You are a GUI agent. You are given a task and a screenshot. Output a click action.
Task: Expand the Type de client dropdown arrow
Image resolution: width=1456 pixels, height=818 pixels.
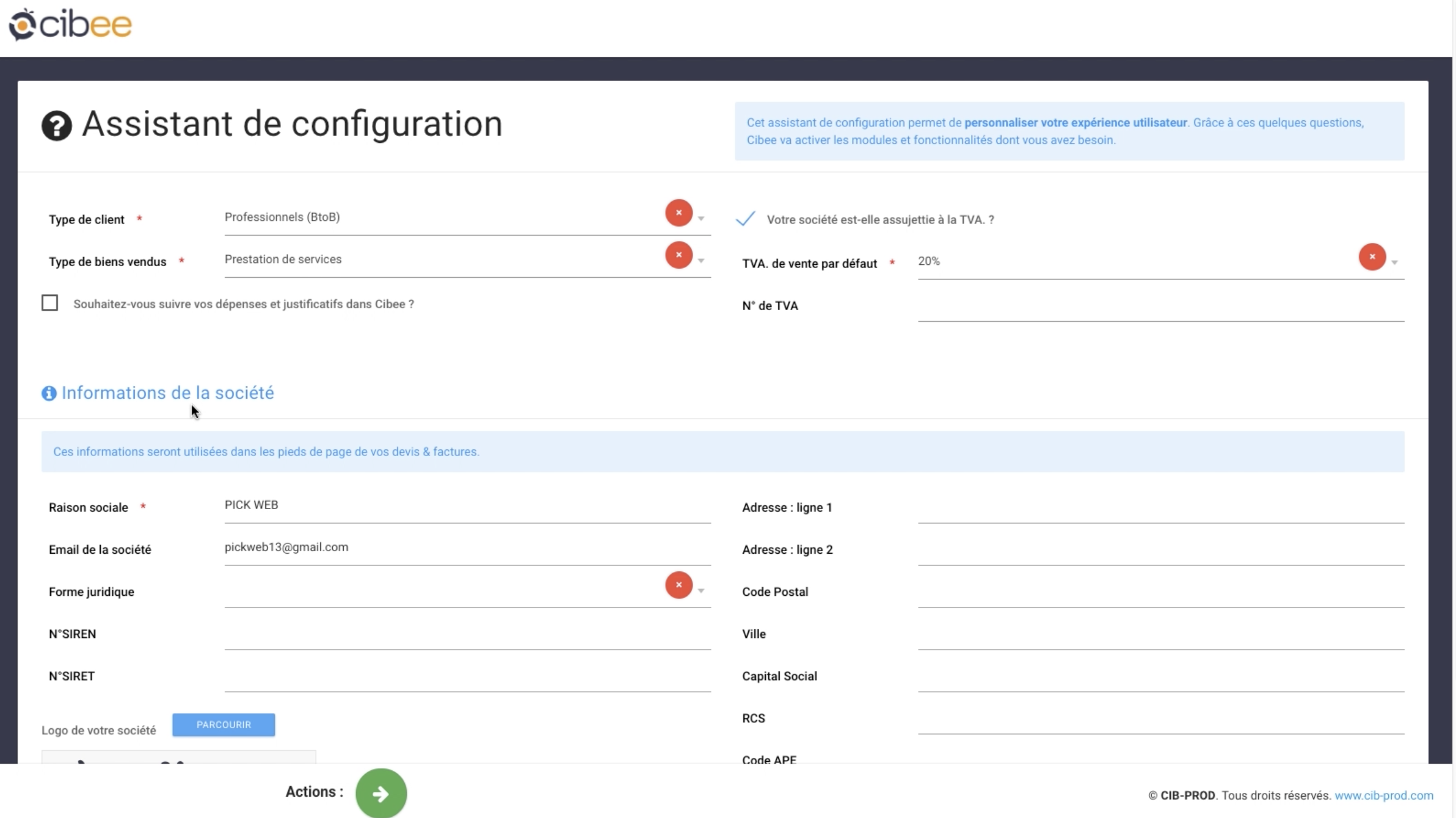pos(701,219)
